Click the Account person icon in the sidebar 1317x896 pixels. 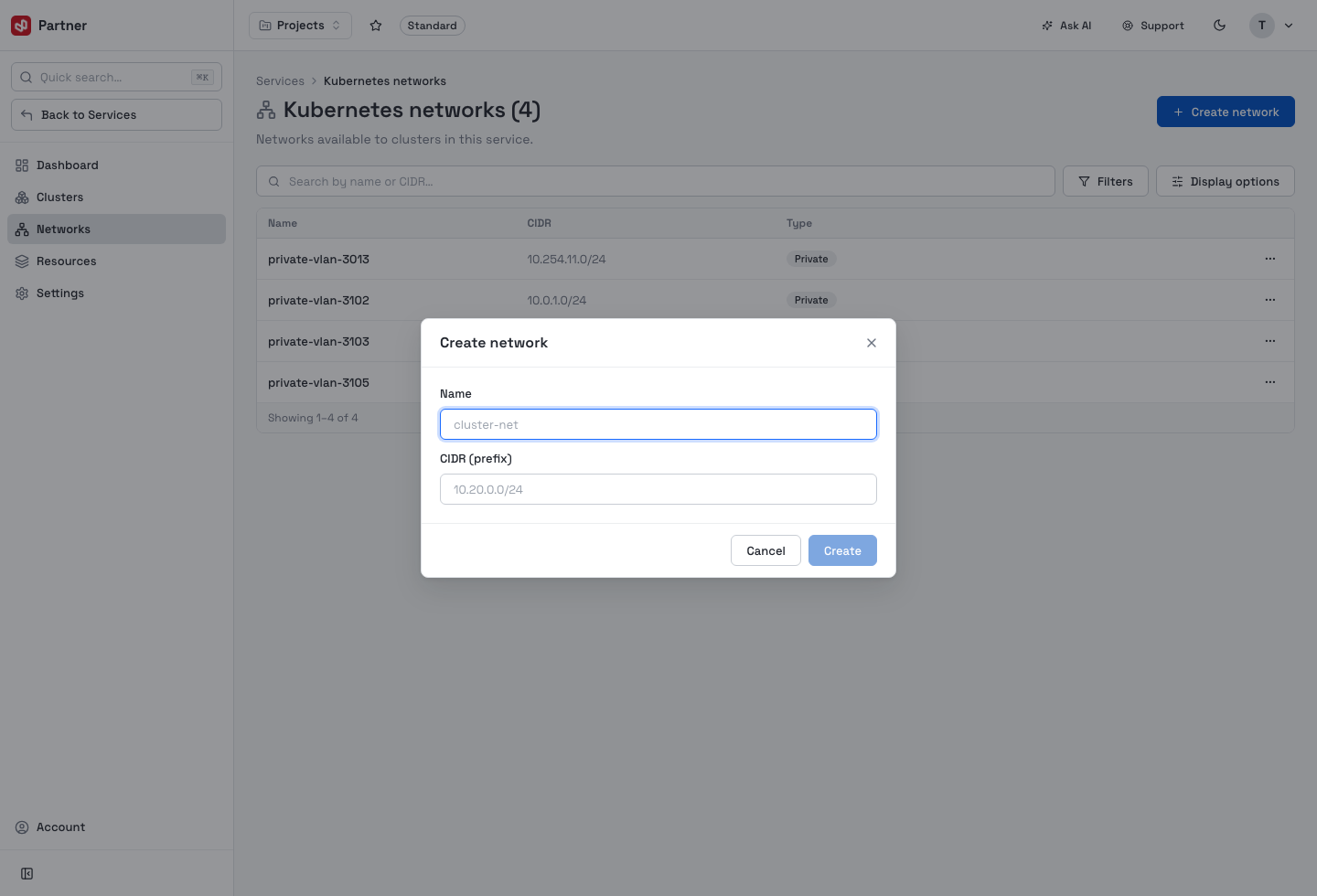click(x=22, y=827)
